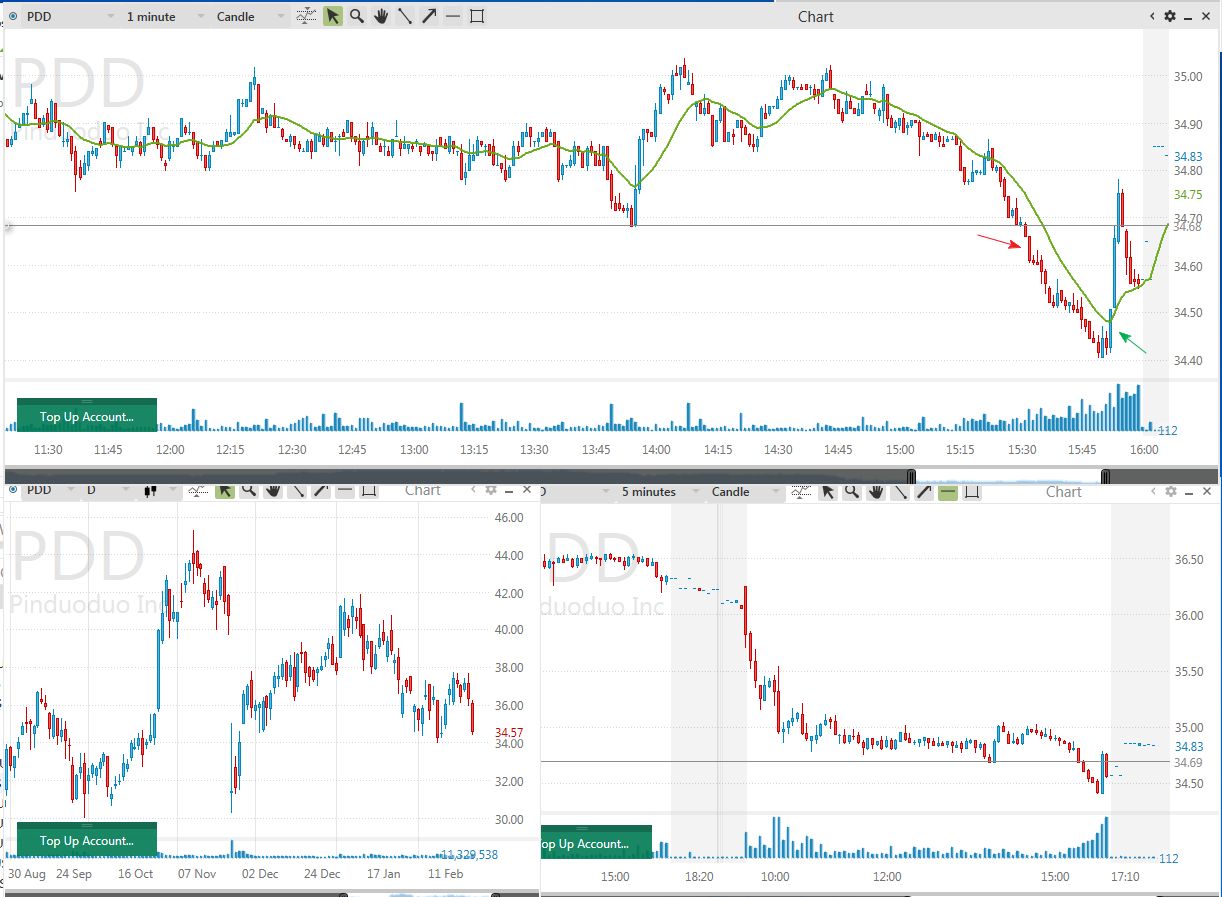Select the arrow tool in daily chart
The image size is (1222, 897).
321,490
